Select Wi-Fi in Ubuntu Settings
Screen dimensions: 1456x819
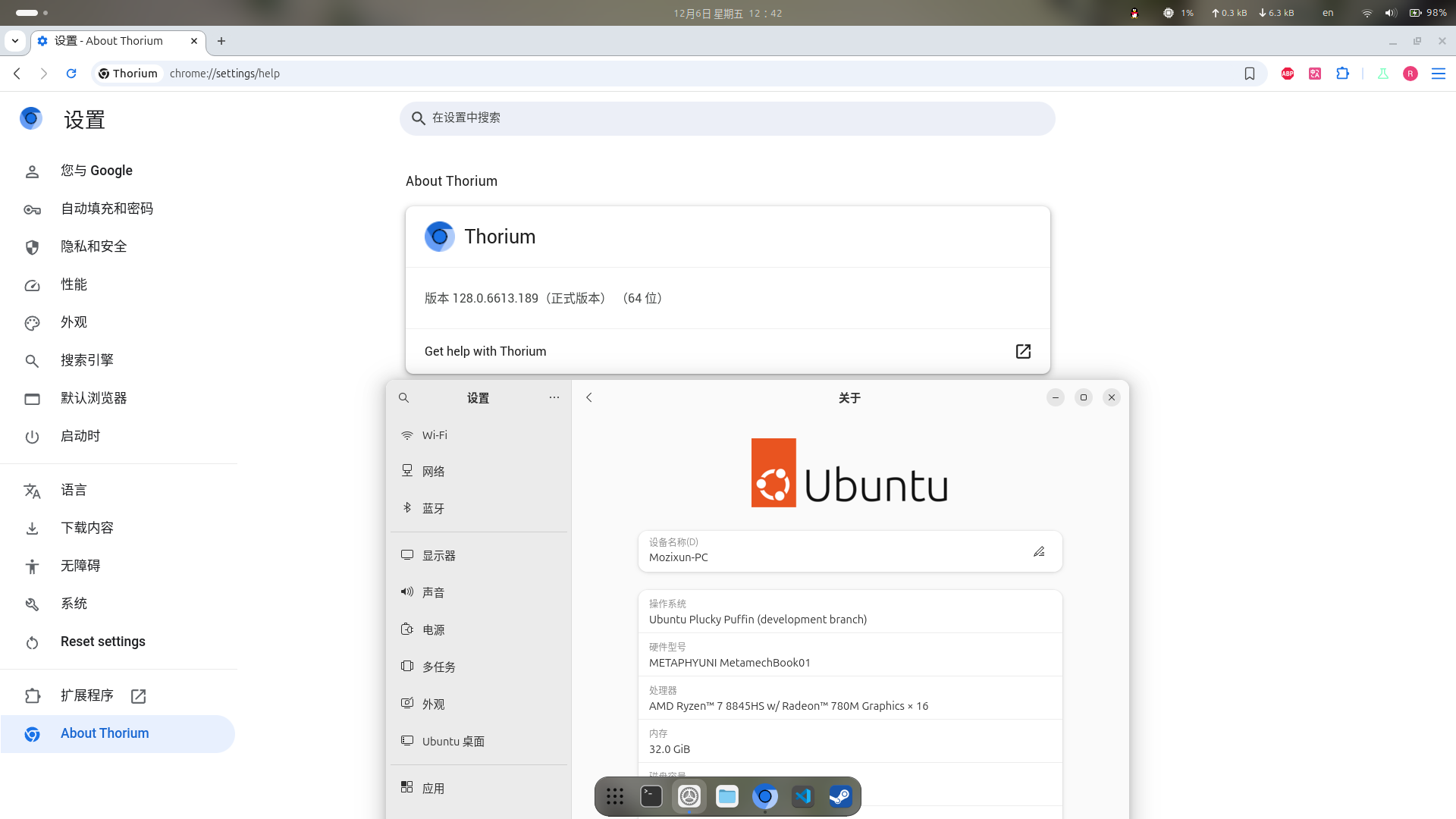coord(479,435)
